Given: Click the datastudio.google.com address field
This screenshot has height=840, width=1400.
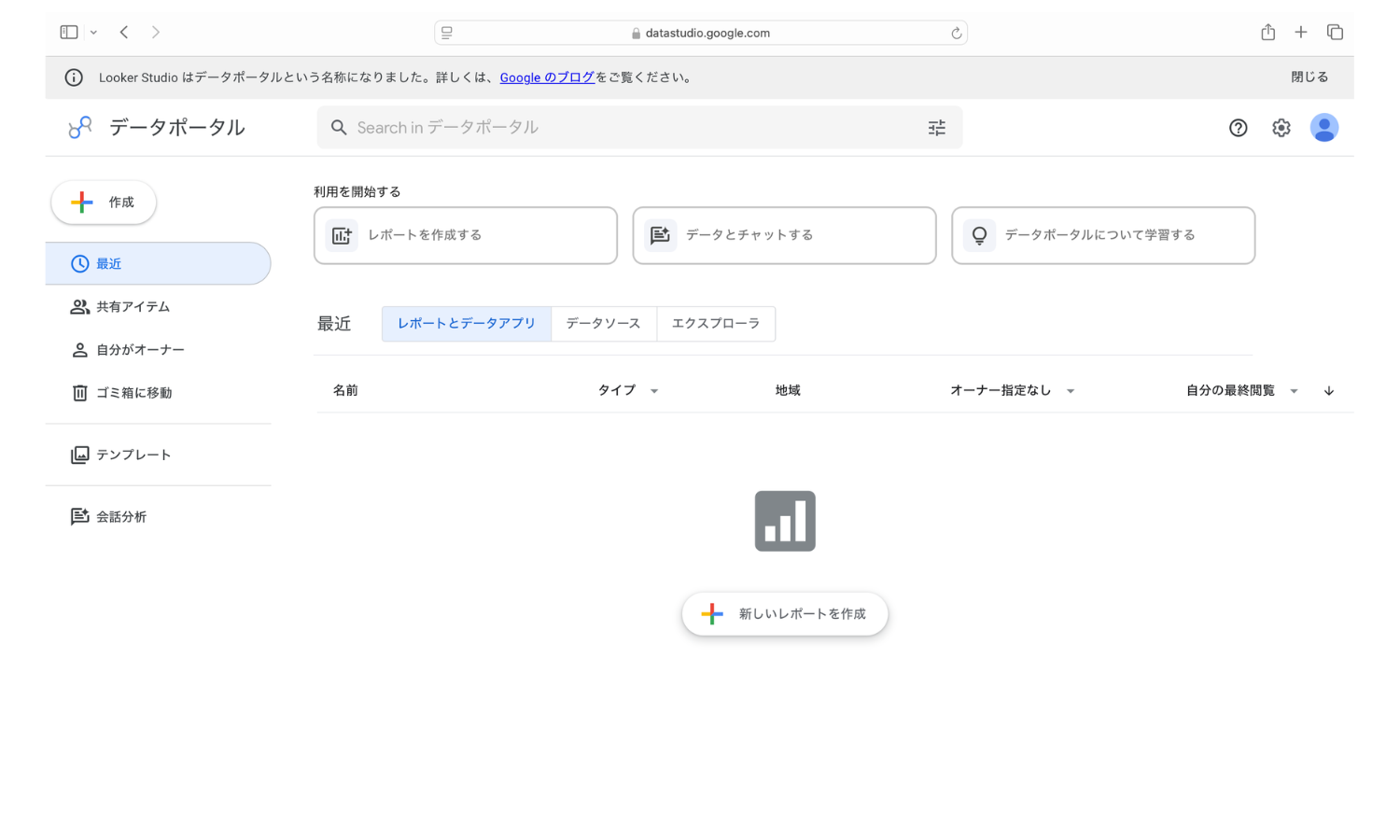Looking at the screenshot, I should coord(701,33).
